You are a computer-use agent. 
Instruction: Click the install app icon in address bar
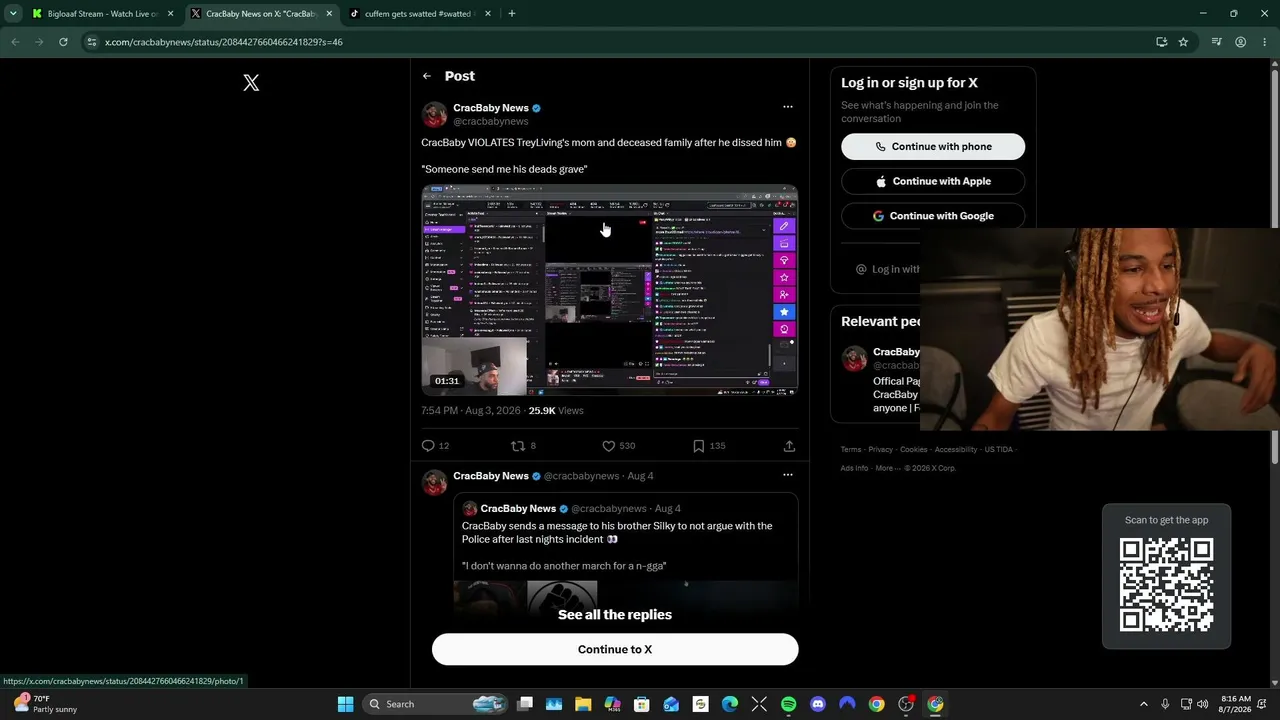click(x=1161, y=42)
